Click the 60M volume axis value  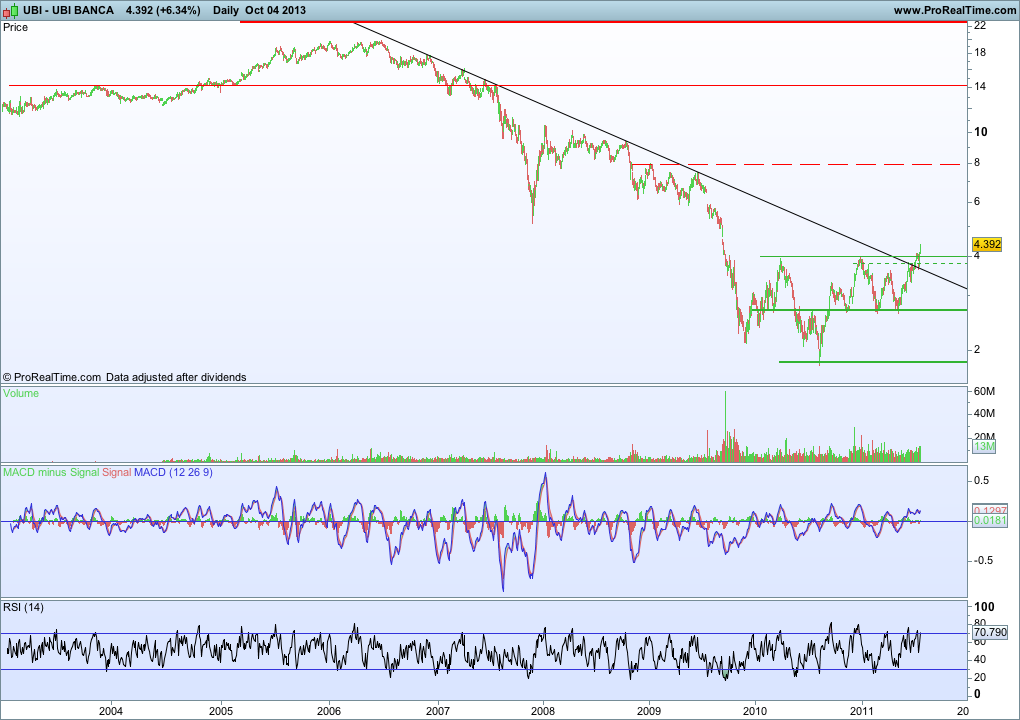984,391
